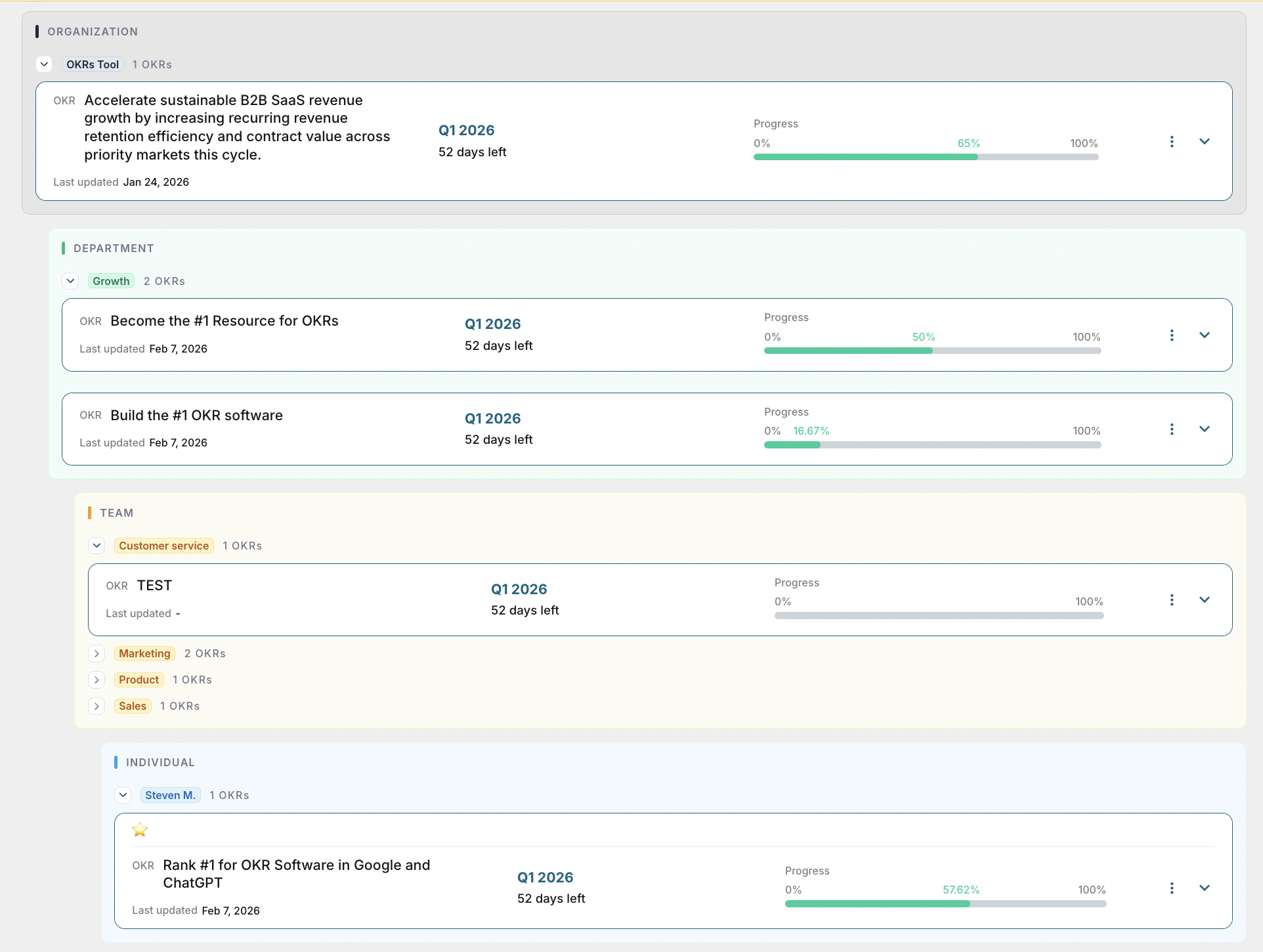Expand the Marketing team OKRs

pyautogui.click(x=96, y=653)
